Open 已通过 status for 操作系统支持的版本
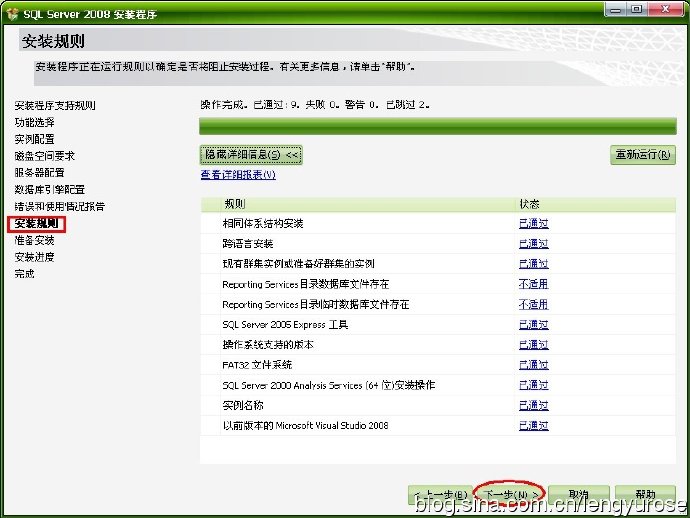 click(x=534, y=345)
